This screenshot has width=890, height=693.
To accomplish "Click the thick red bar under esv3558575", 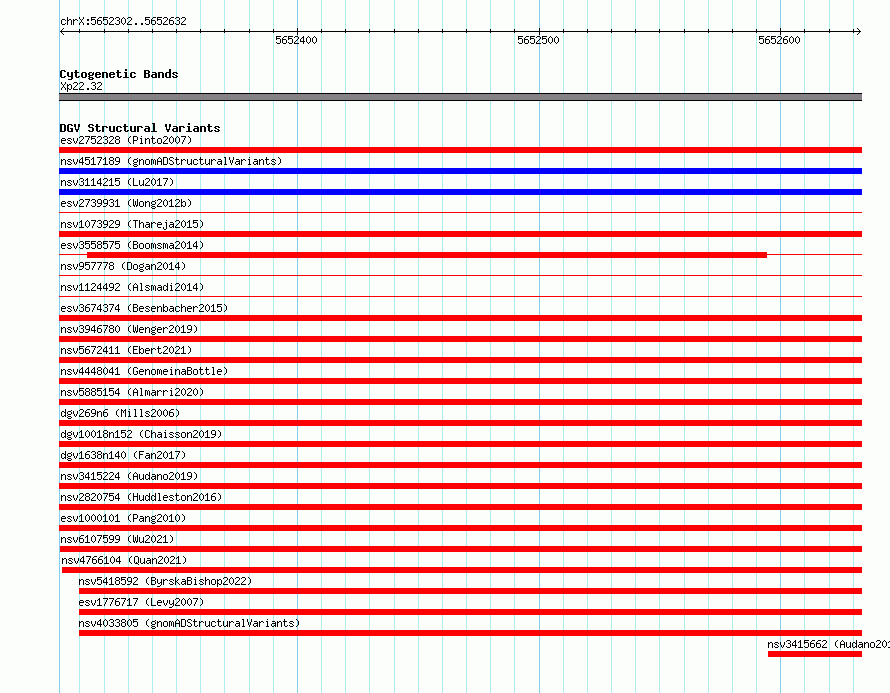I will 427,255.
